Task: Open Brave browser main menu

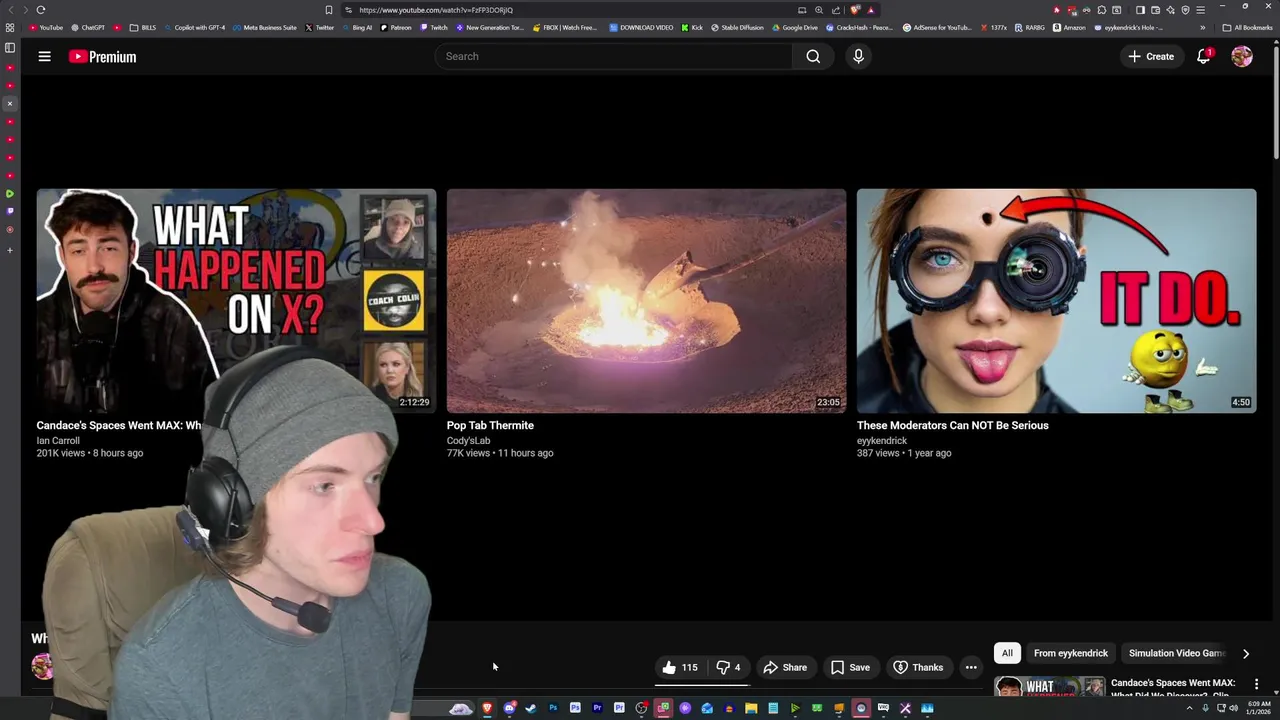Action: 1200,10
